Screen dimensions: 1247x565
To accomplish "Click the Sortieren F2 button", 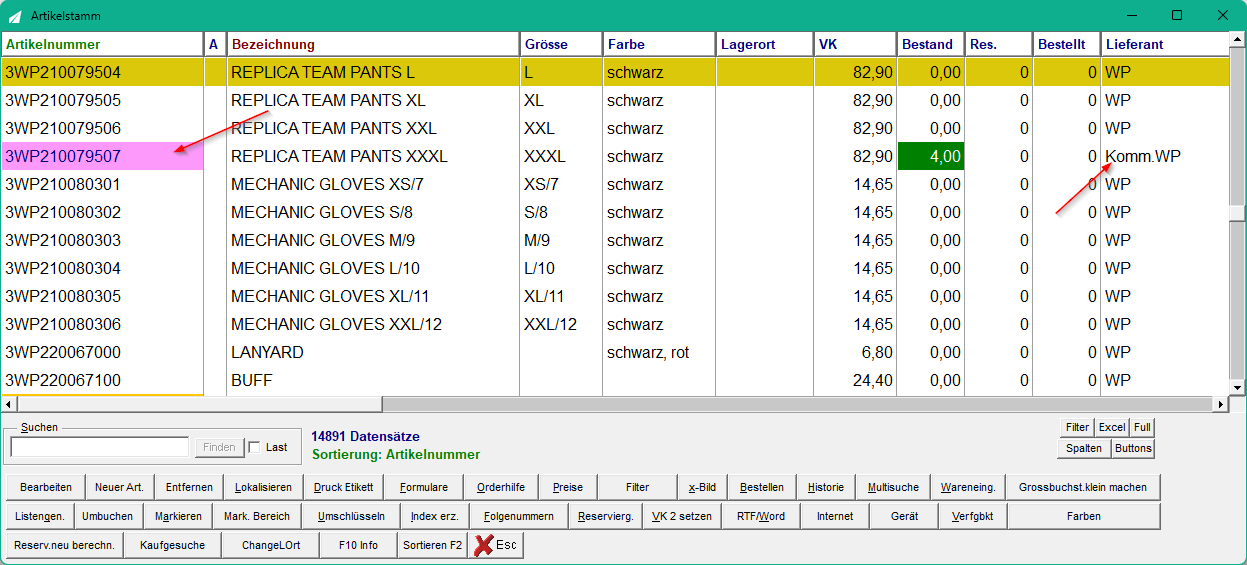I will tap(432, 545).
